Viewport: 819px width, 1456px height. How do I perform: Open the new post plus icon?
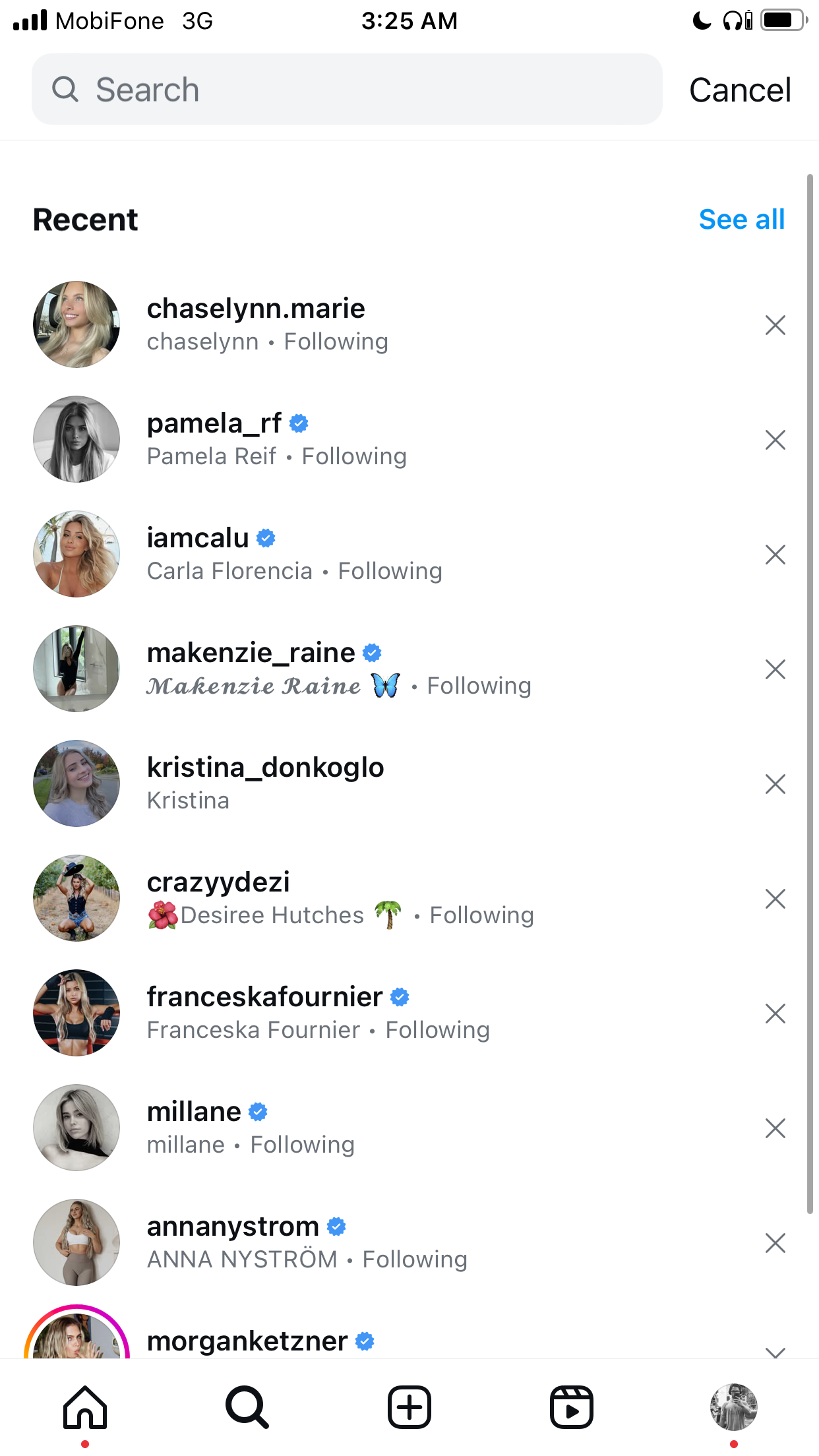pyautogui.click(x=409, y=1407)
